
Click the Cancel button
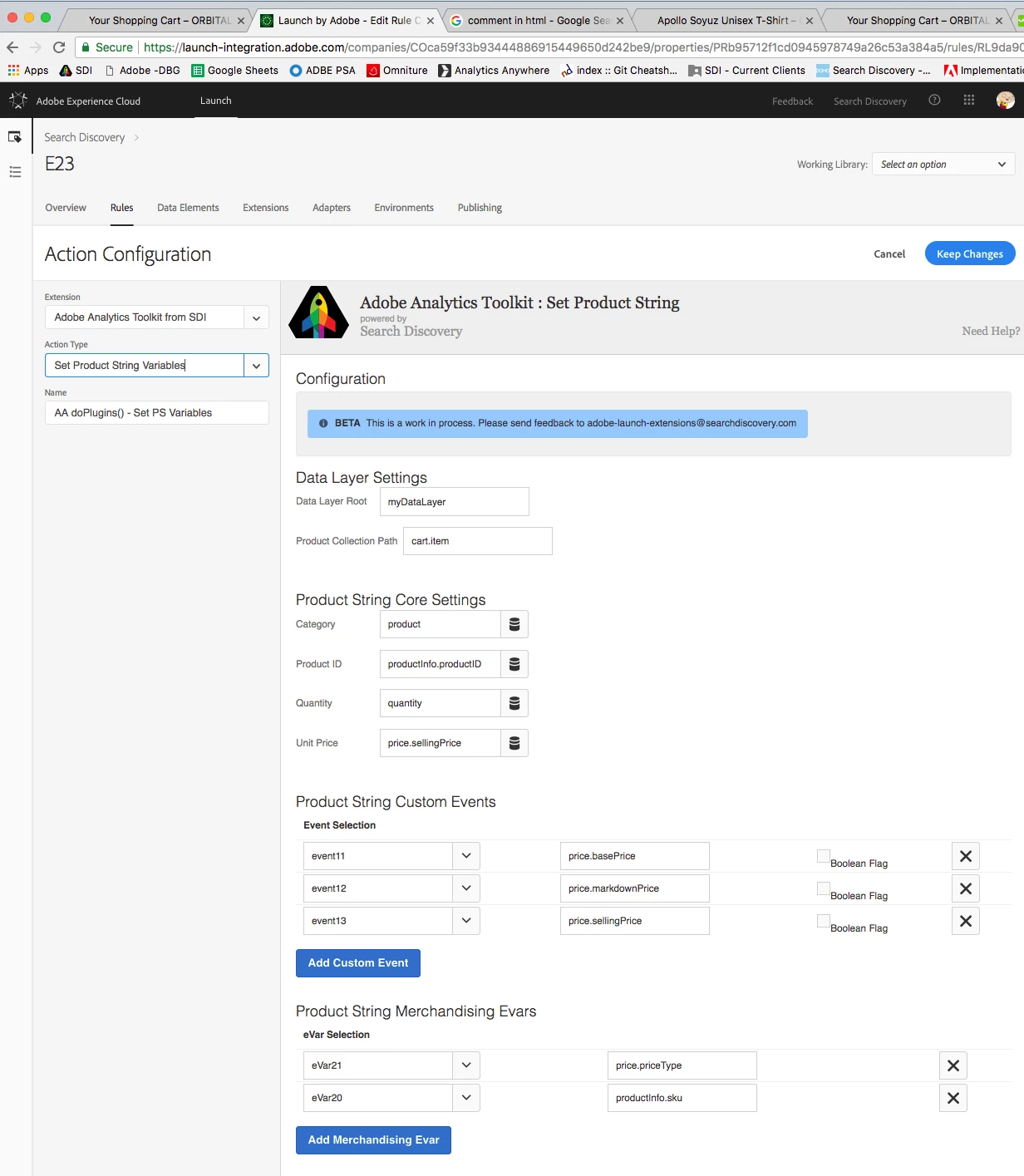click(x=889, y=254)
